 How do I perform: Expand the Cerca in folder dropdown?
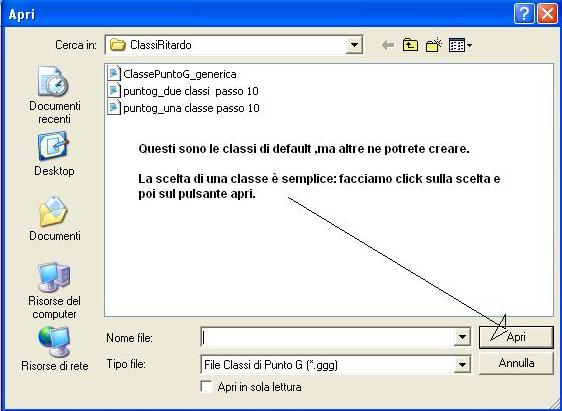[354, 45]
